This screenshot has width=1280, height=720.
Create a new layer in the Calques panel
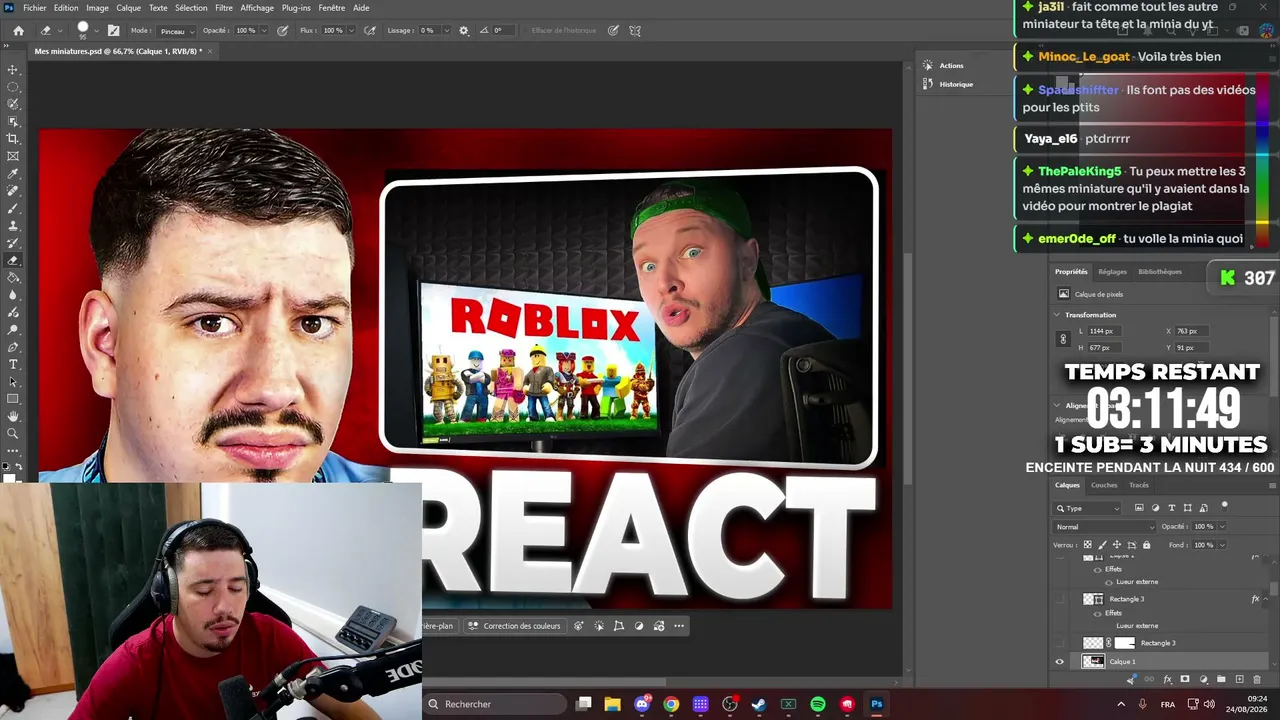(x=1239, y=680)
